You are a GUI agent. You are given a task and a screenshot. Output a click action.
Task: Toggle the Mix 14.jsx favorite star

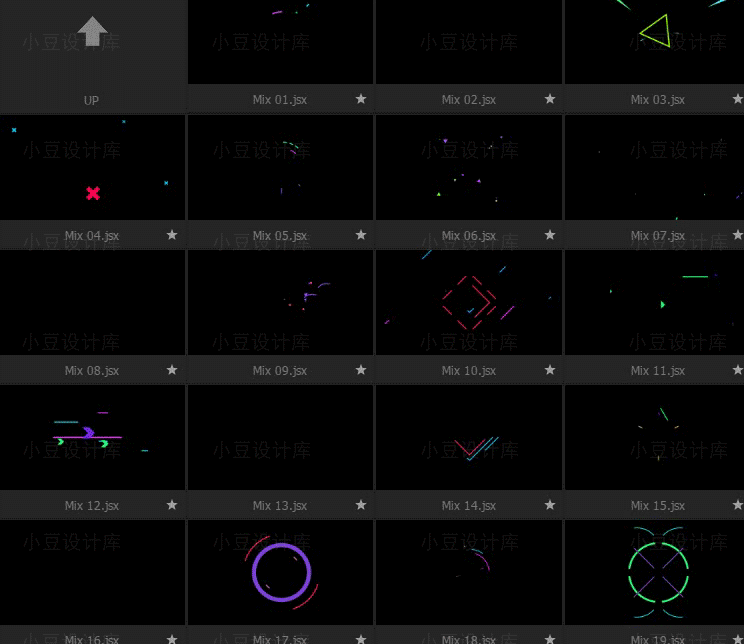[549, 504]
